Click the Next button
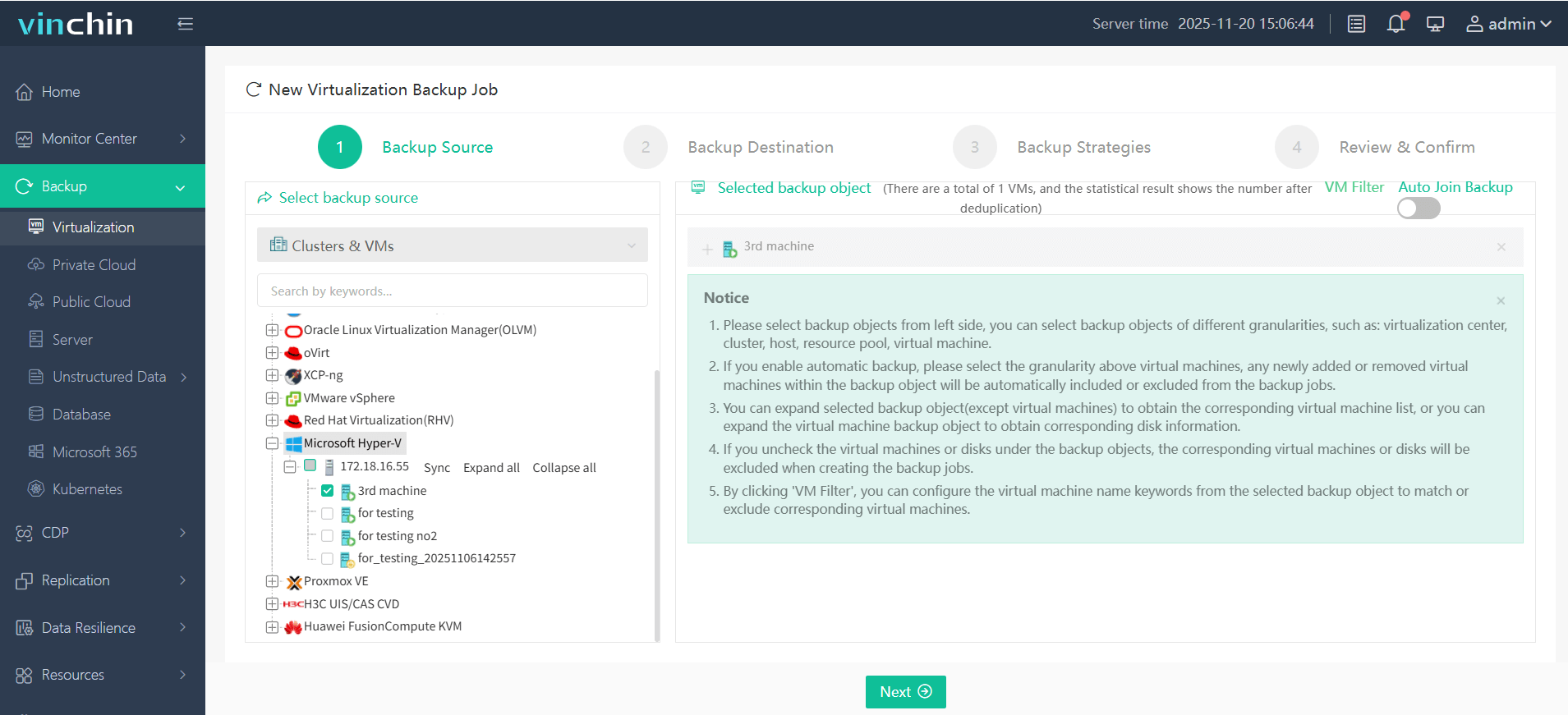Screen dimensions: 1568x715 click(x=906, y=692)
